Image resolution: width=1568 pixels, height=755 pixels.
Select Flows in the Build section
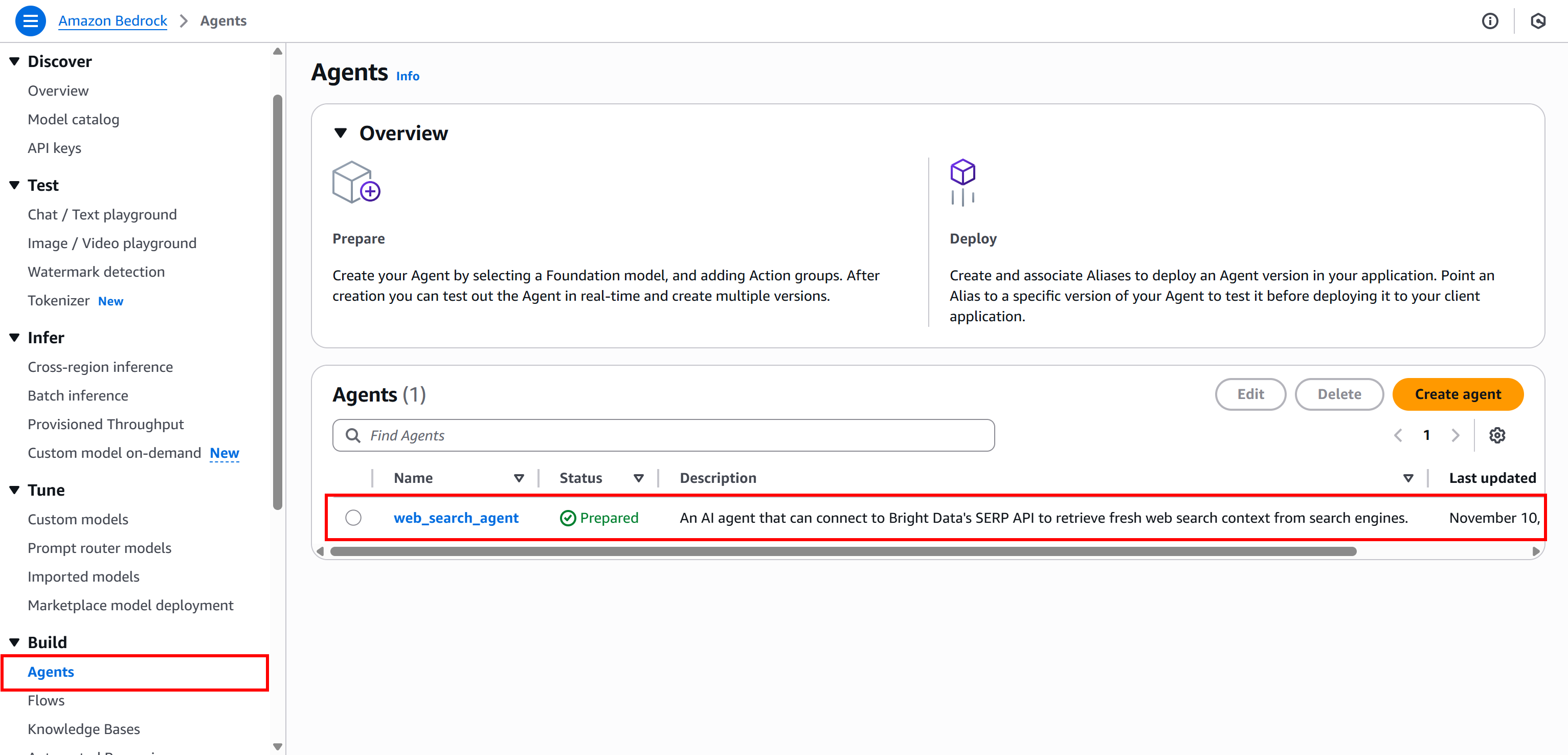[46, 700]
